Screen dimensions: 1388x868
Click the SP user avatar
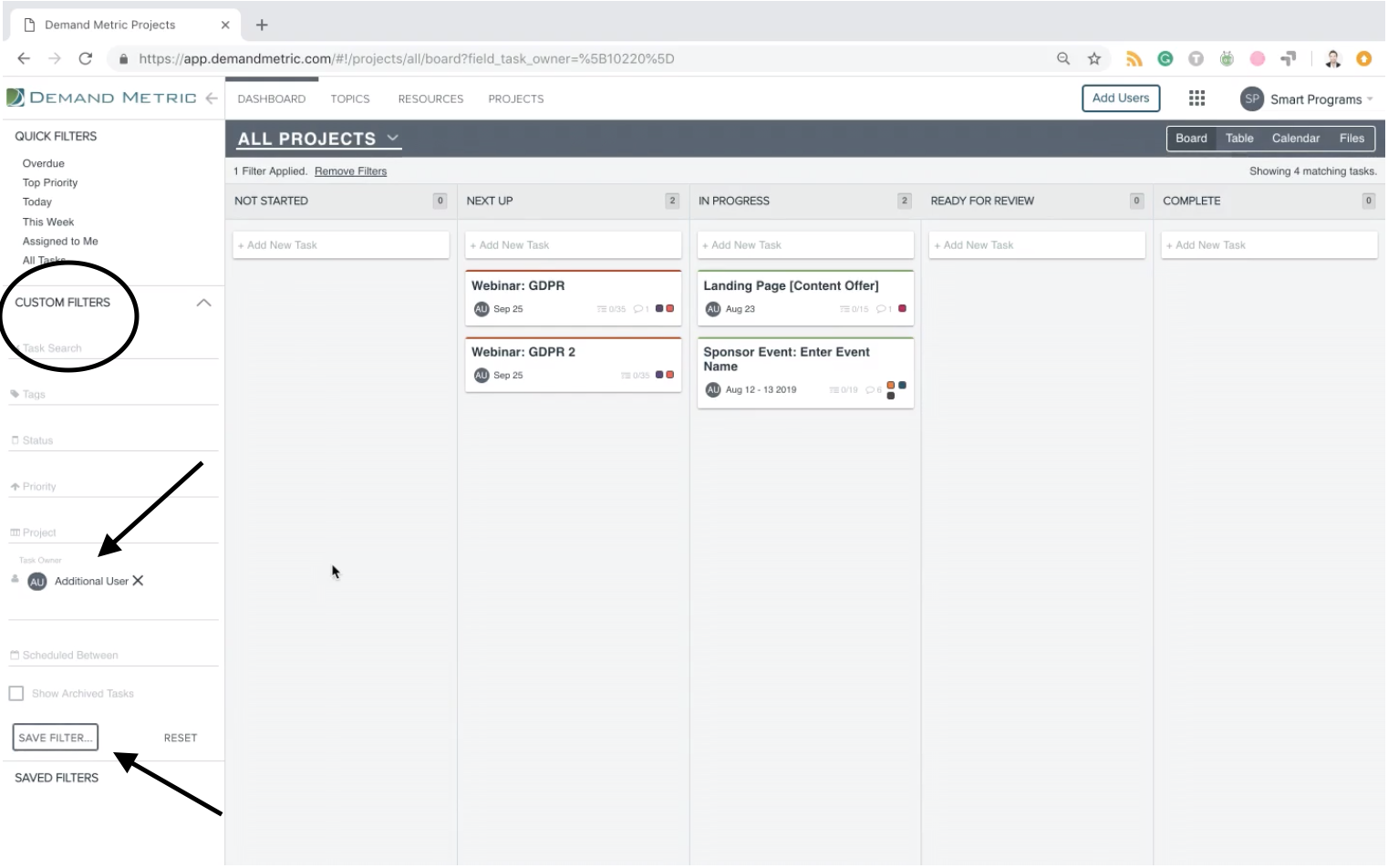[x=1251, y=98]
